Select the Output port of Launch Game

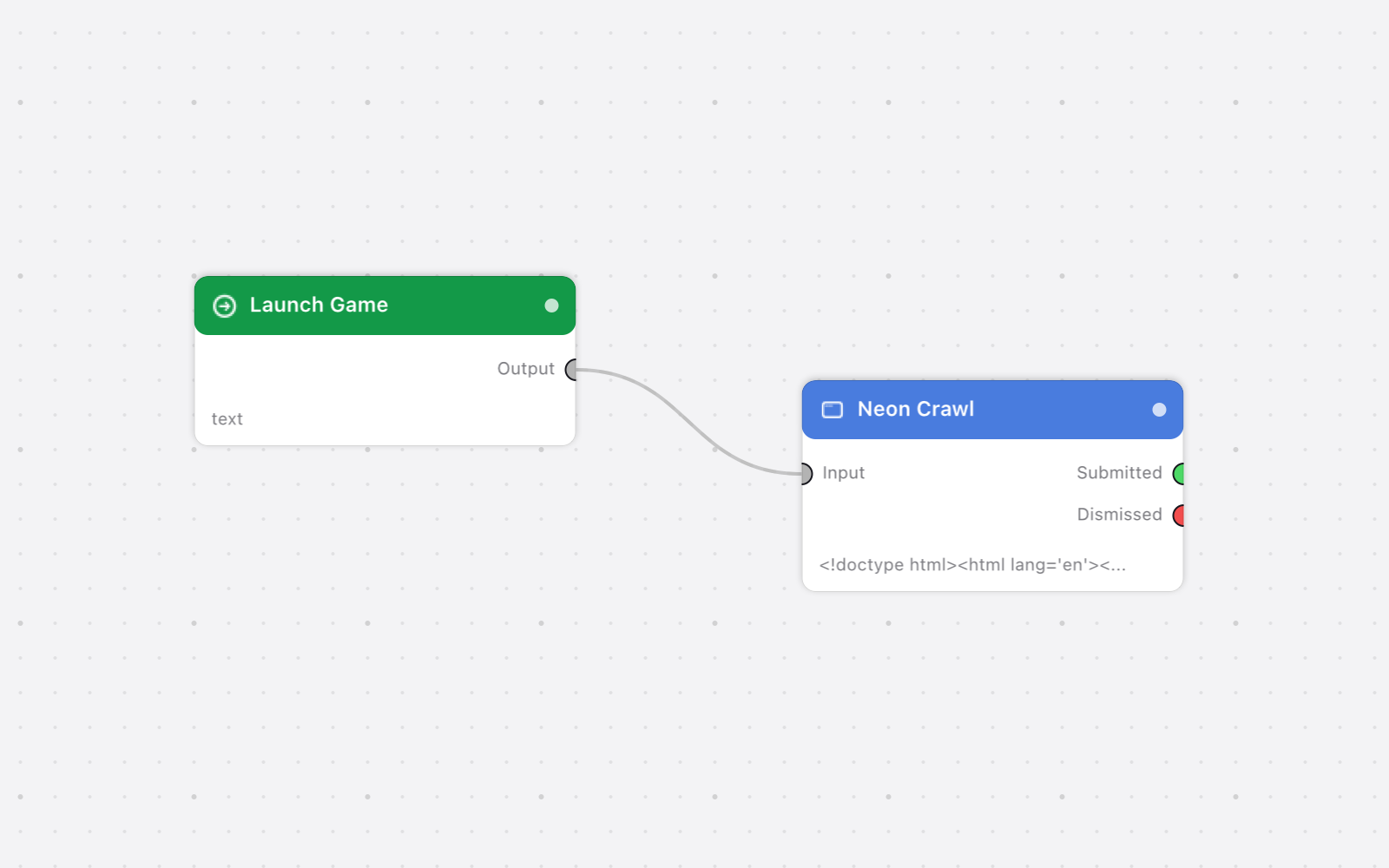(571, 370)
